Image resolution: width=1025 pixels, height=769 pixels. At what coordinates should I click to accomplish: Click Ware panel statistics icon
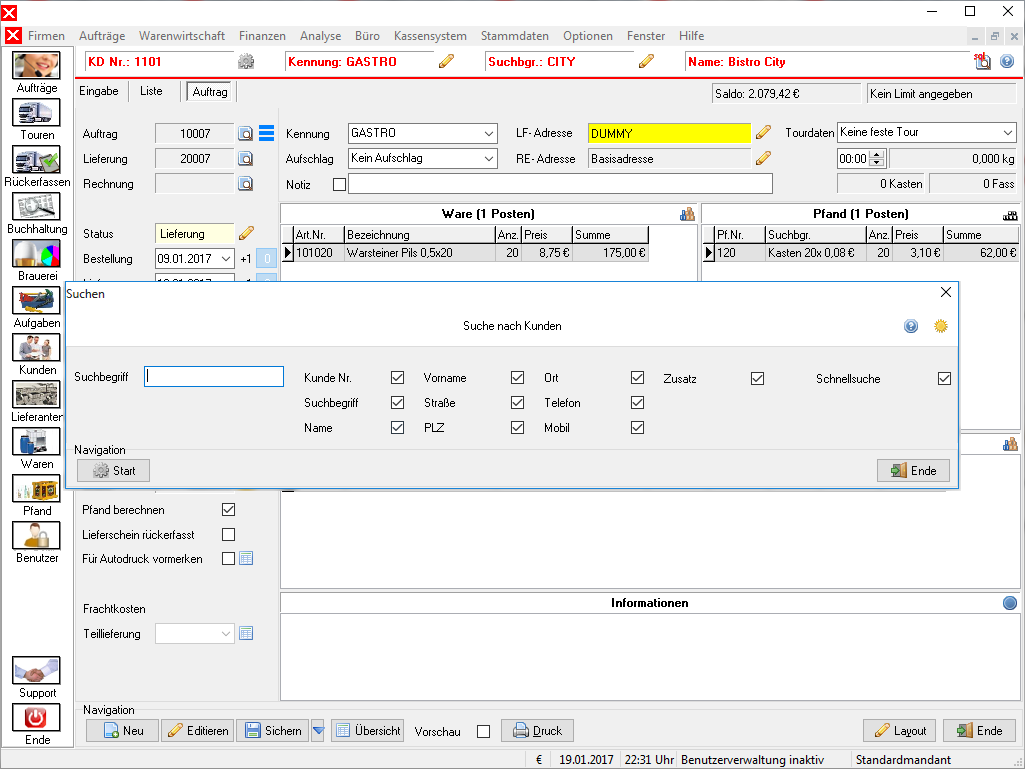click(687, 214)
